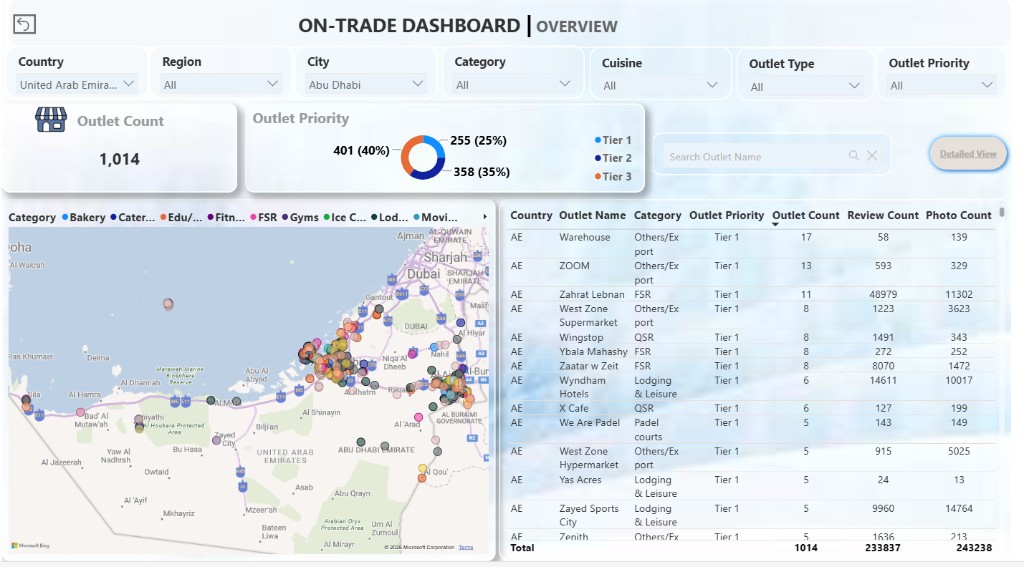Viewport: 1024px width, 567px height.
Task: Click the isolated map marker in the sea
Action: click(x=168, y=304)
